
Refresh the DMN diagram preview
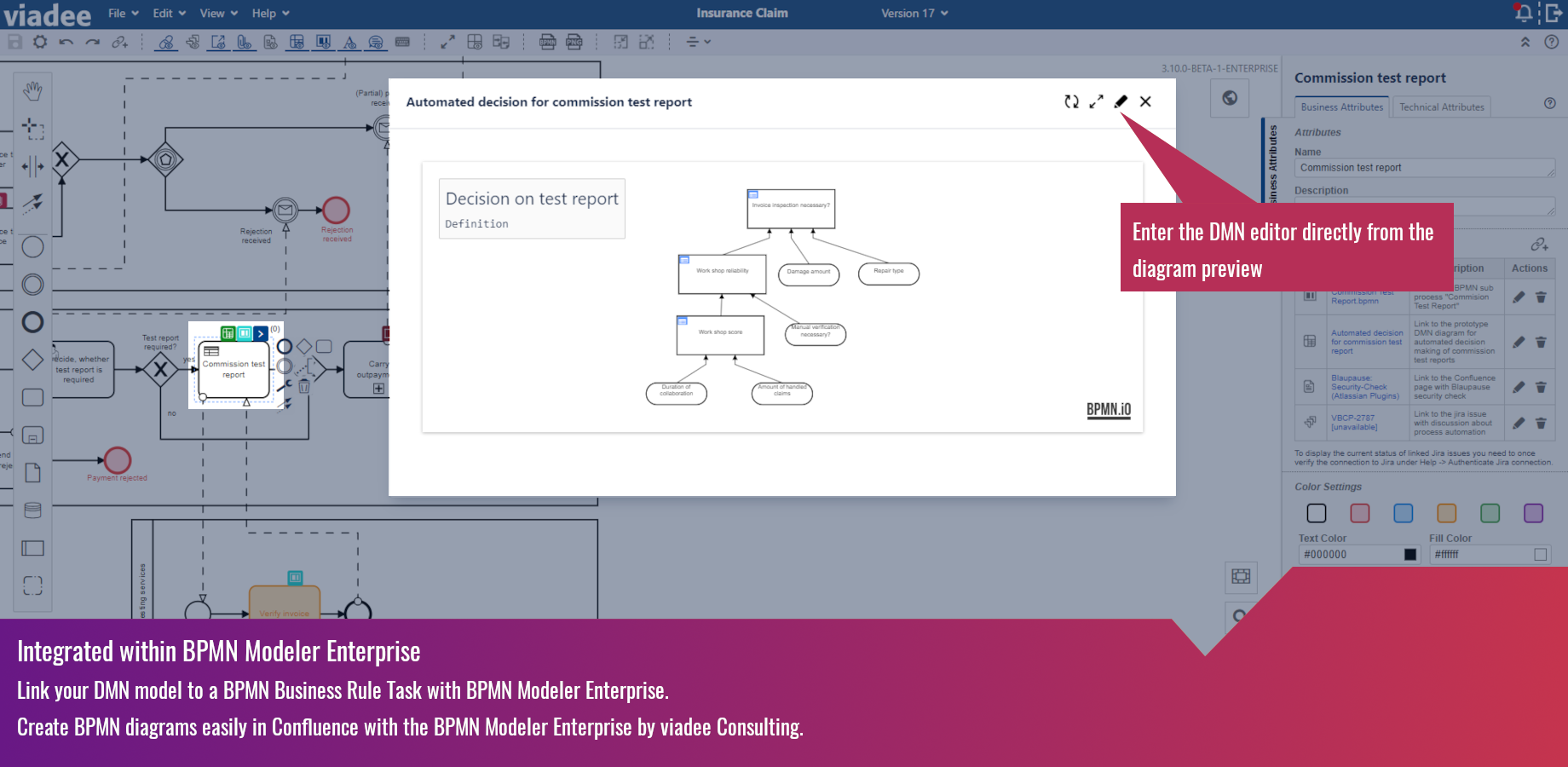pos(1071,101)
